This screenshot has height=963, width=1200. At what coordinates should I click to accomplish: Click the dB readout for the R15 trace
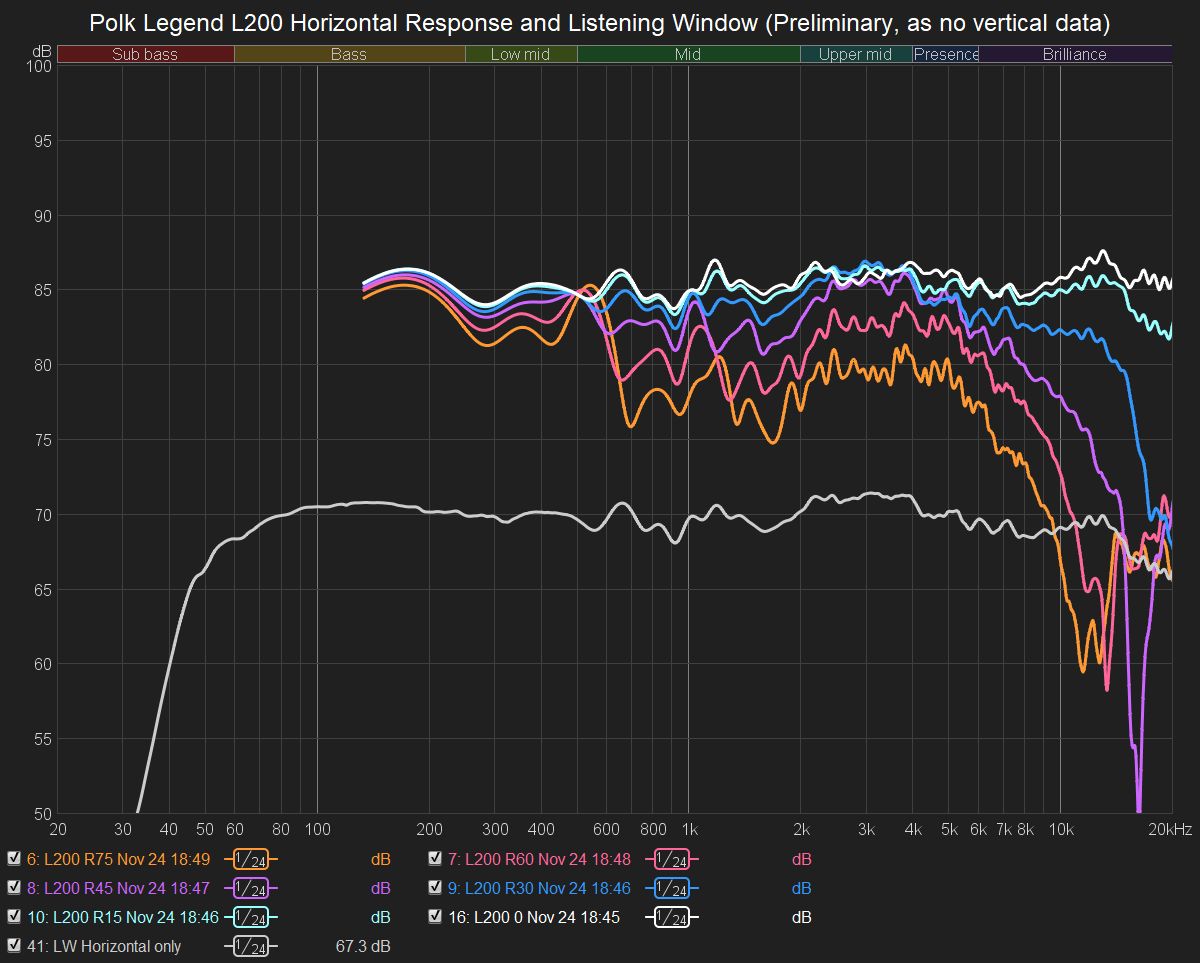click(380, 917)
